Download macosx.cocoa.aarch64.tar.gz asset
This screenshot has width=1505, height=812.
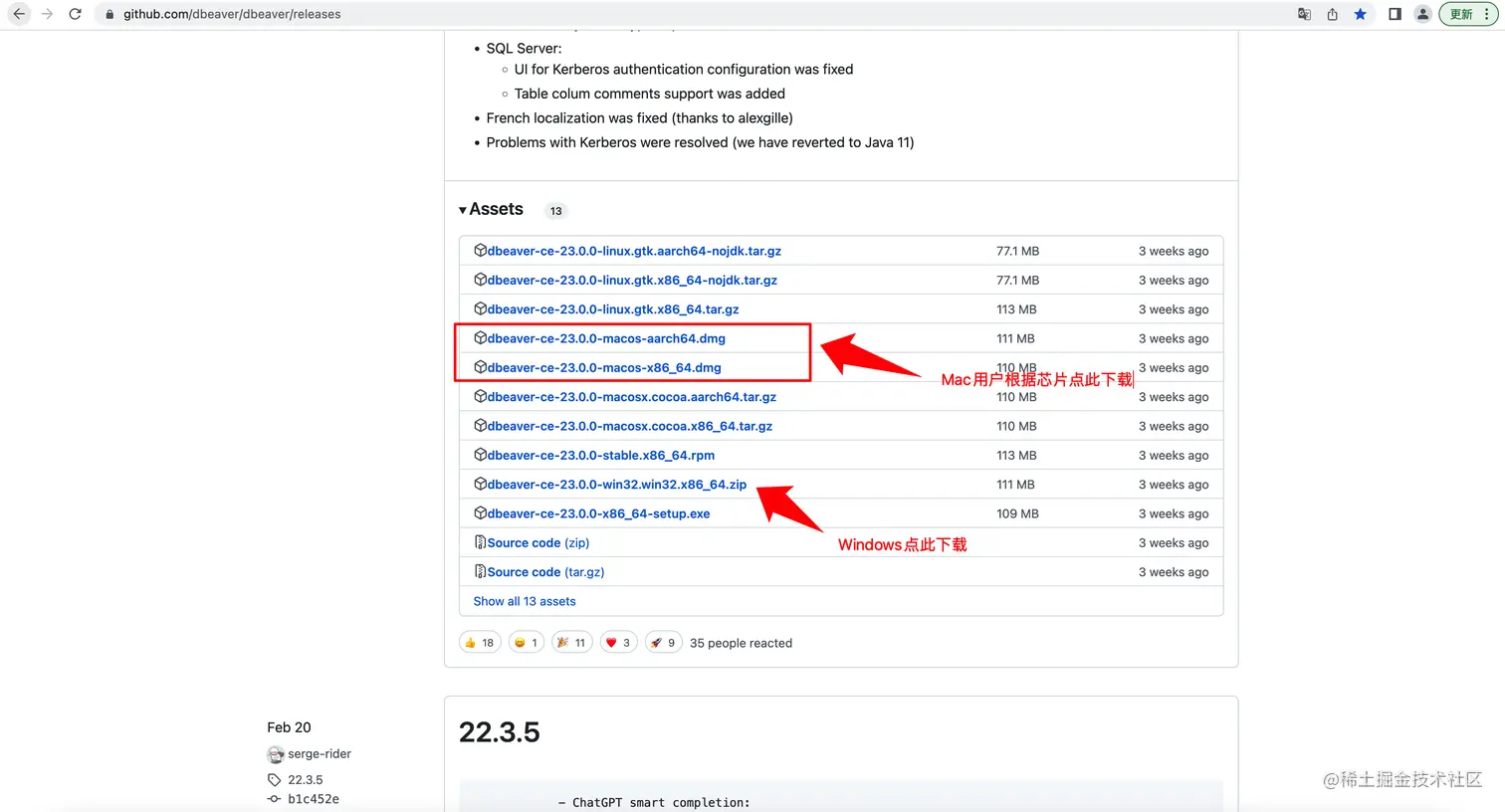[632, 396]
